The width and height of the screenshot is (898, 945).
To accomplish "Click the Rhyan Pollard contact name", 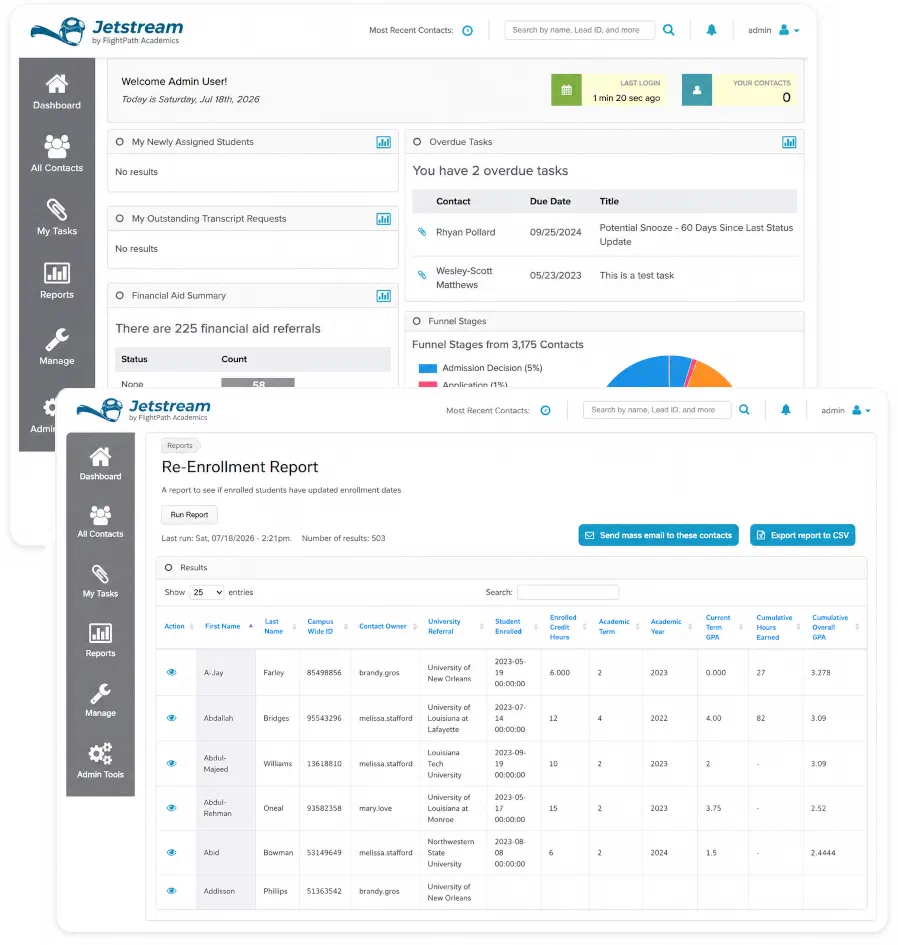I will (x=465, y=232).
